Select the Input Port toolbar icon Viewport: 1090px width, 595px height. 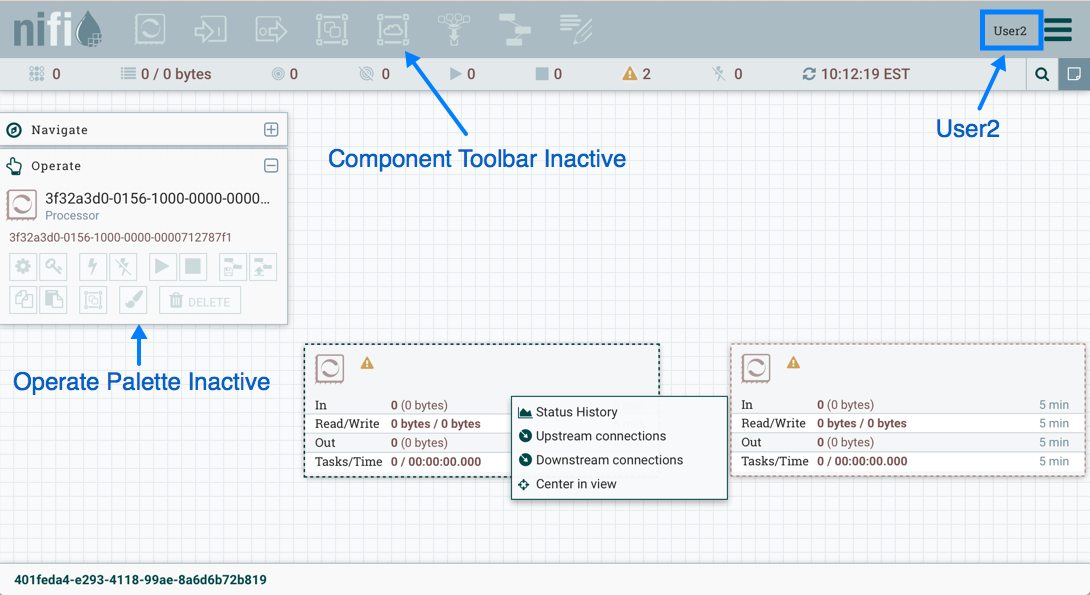(211, 29)
